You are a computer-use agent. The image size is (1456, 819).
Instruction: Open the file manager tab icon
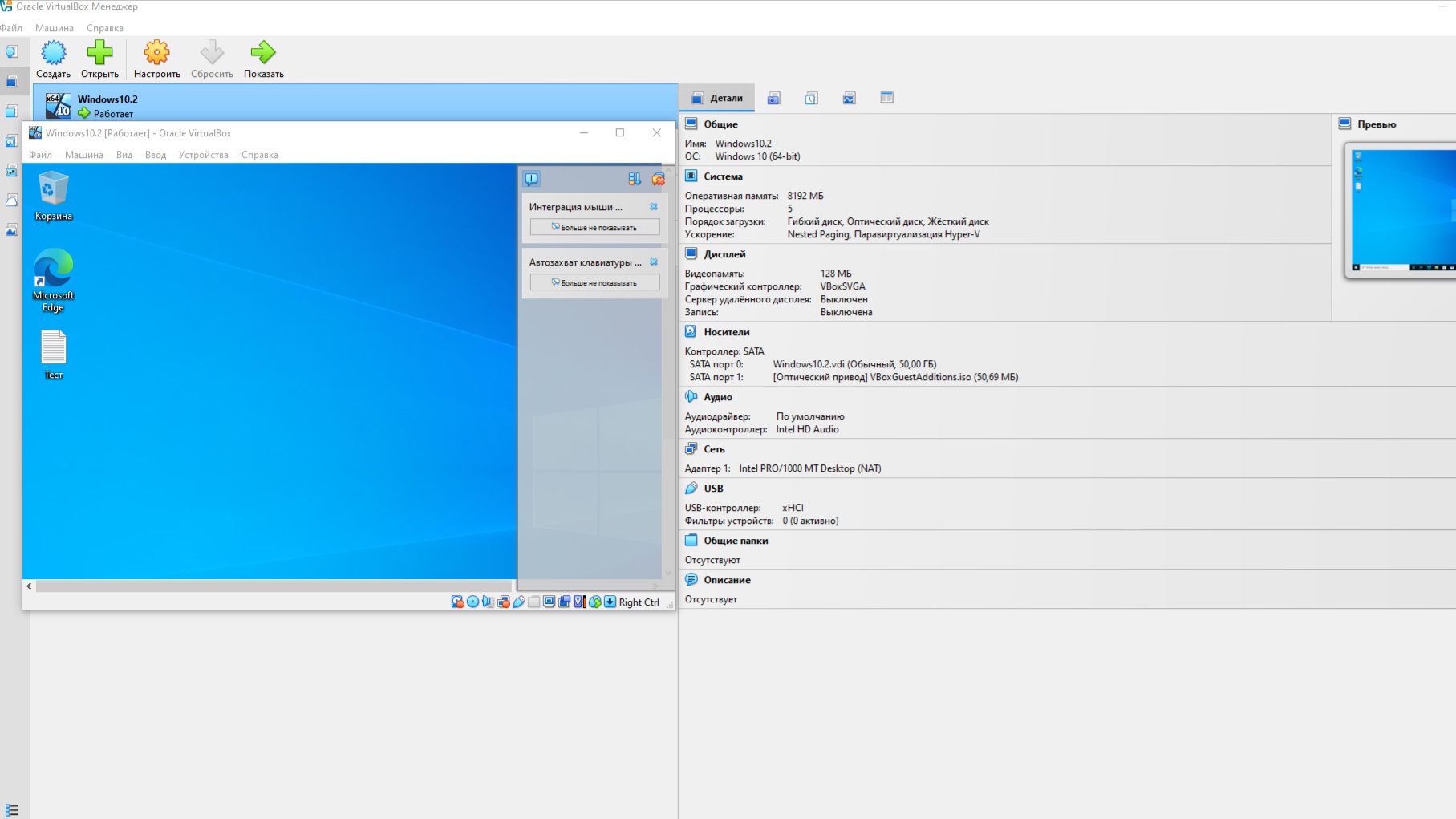(886, 98)
